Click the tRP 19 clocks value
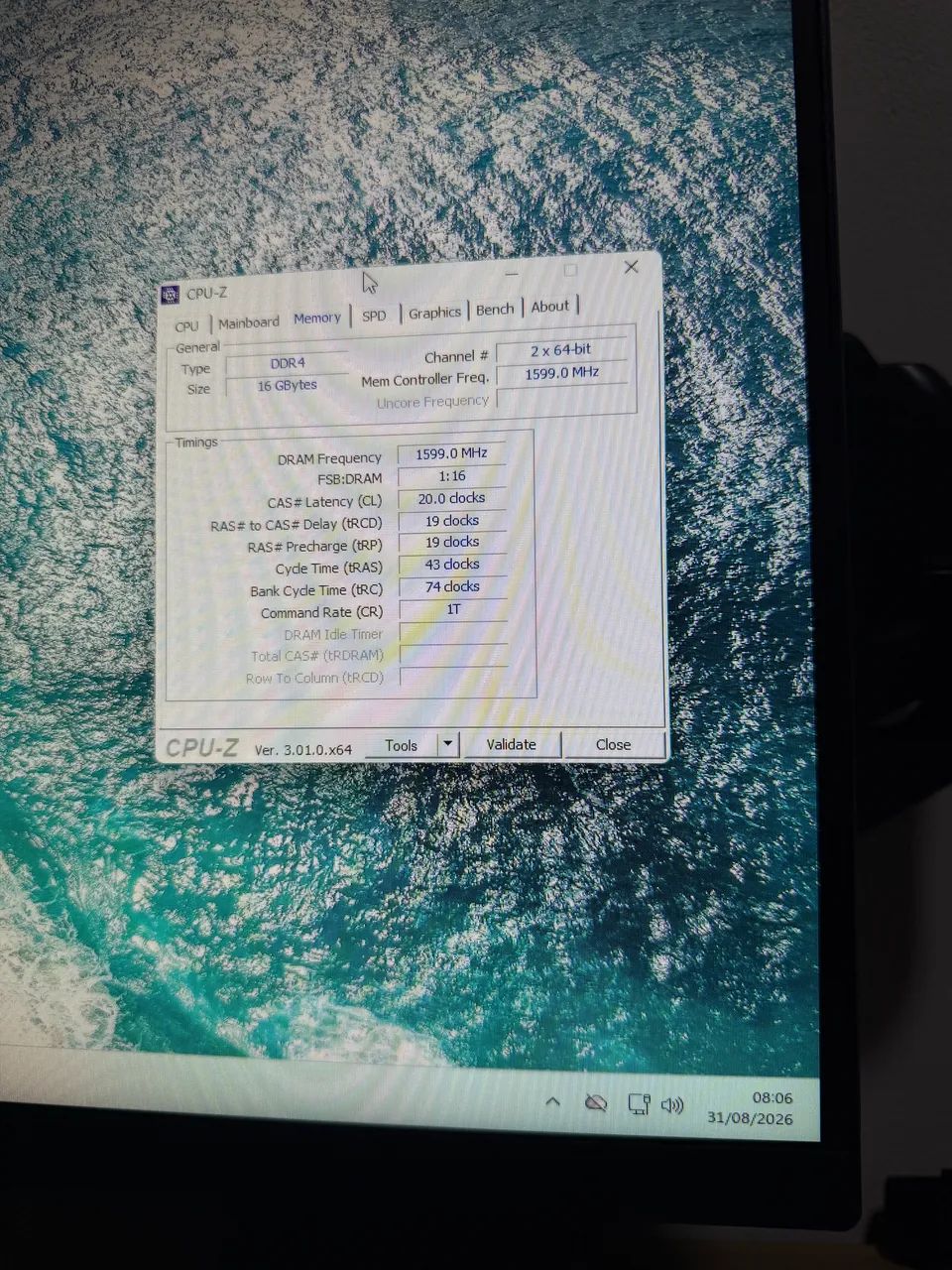Viewport: 952px width, 1270px height. click(452, 543)
